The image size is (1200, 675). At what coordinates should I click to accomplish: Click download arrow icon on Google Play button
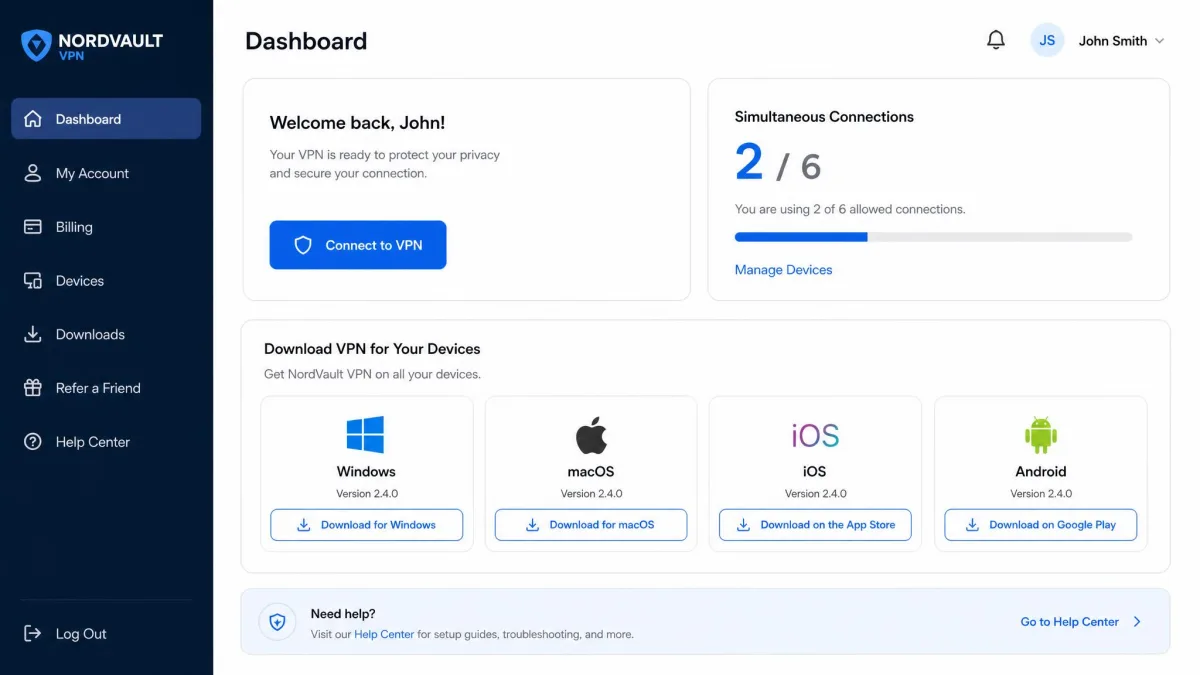click(x=972, y=525)
